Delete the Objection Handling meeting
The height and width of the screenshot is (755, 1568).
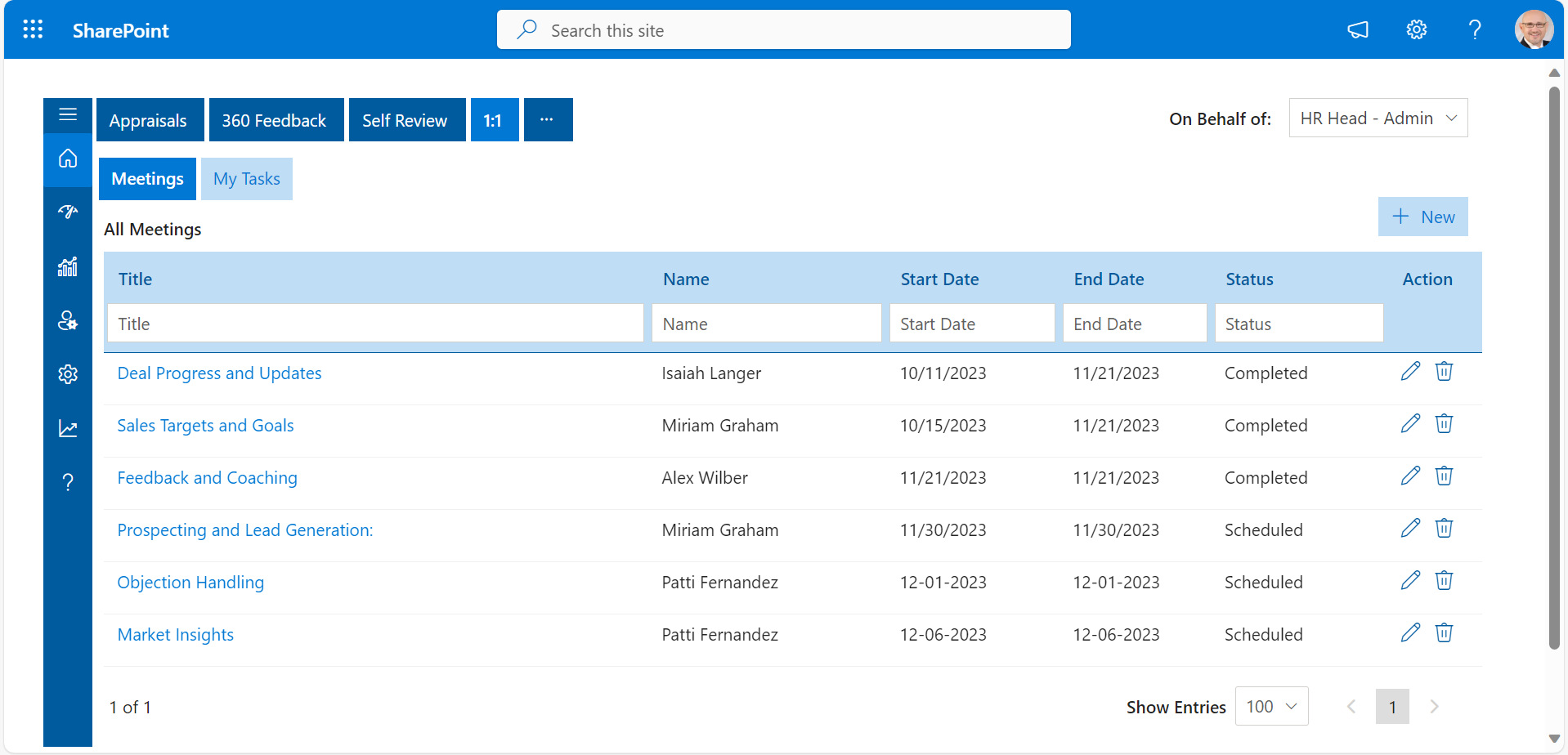(1445, 580)
